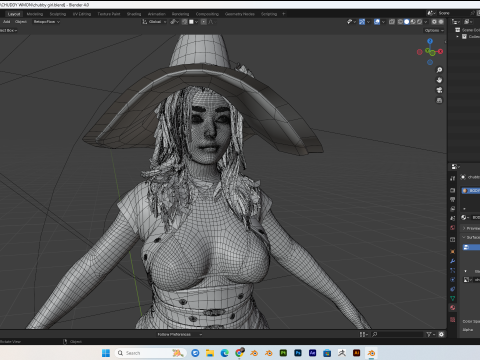Open the World properties tab

point(452,228)
